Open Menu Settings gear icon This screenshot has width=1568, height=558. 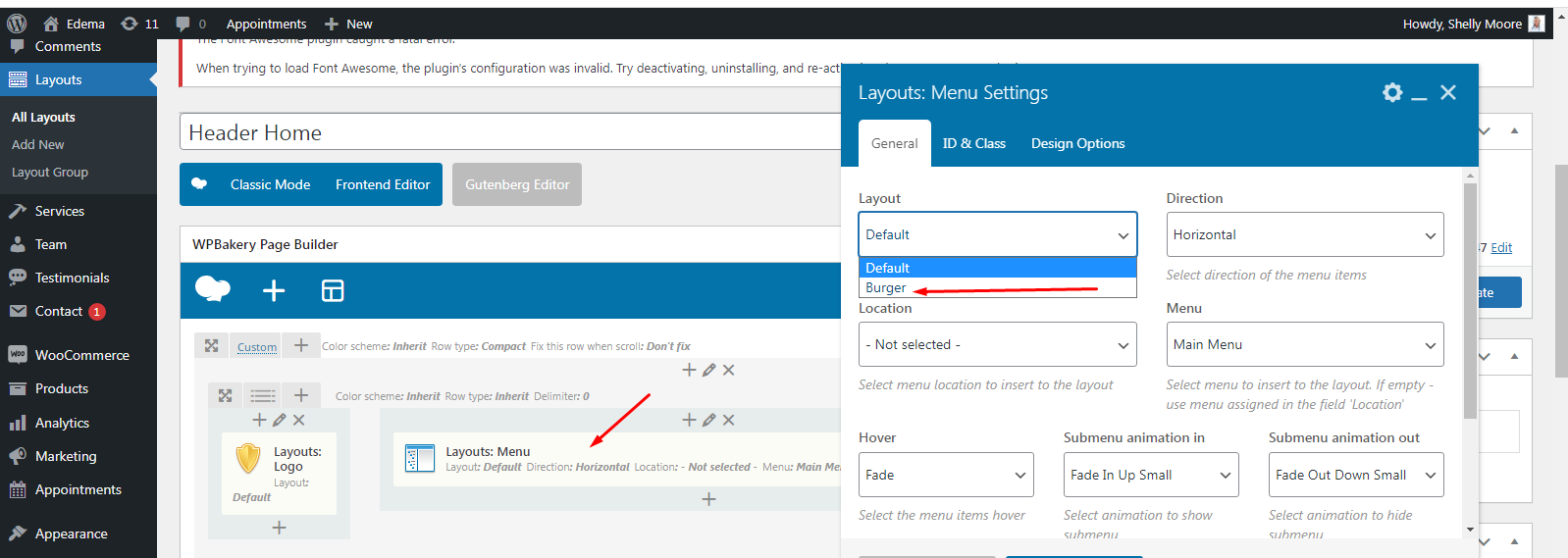[x=1391, y=92]
